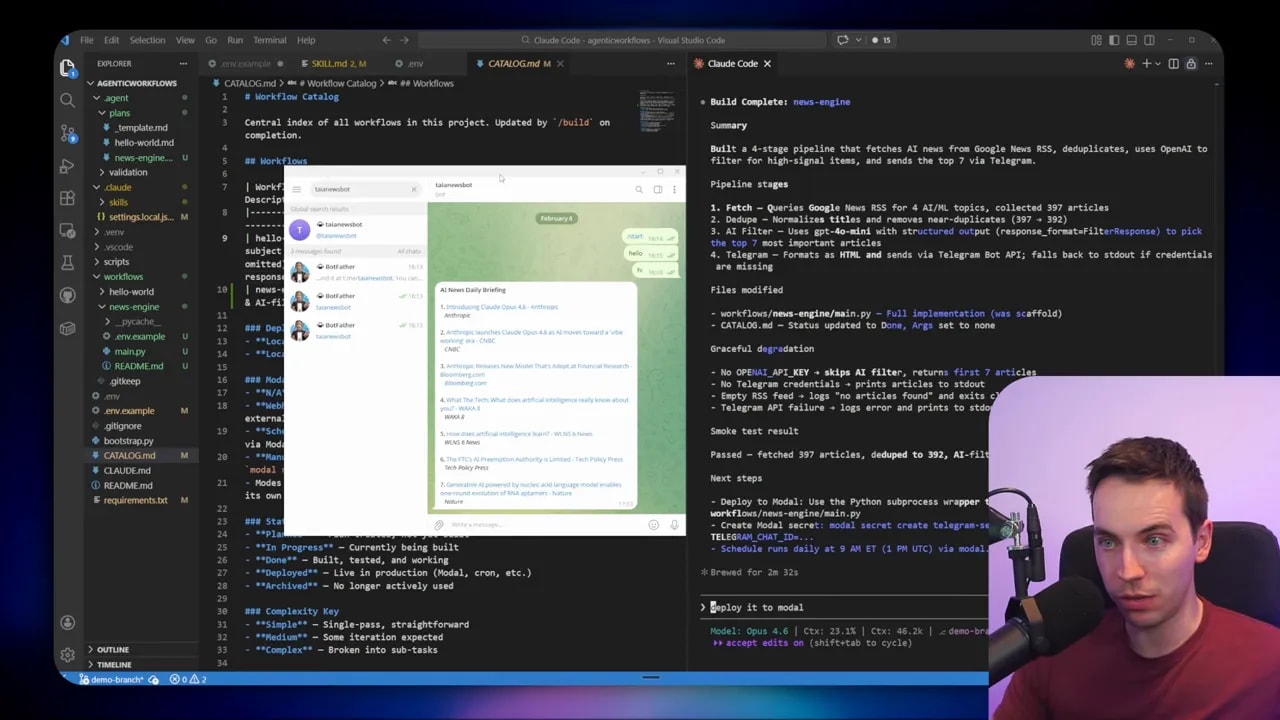
Task: Open the emoji picker in Telegram
Action: click(654, 524)
